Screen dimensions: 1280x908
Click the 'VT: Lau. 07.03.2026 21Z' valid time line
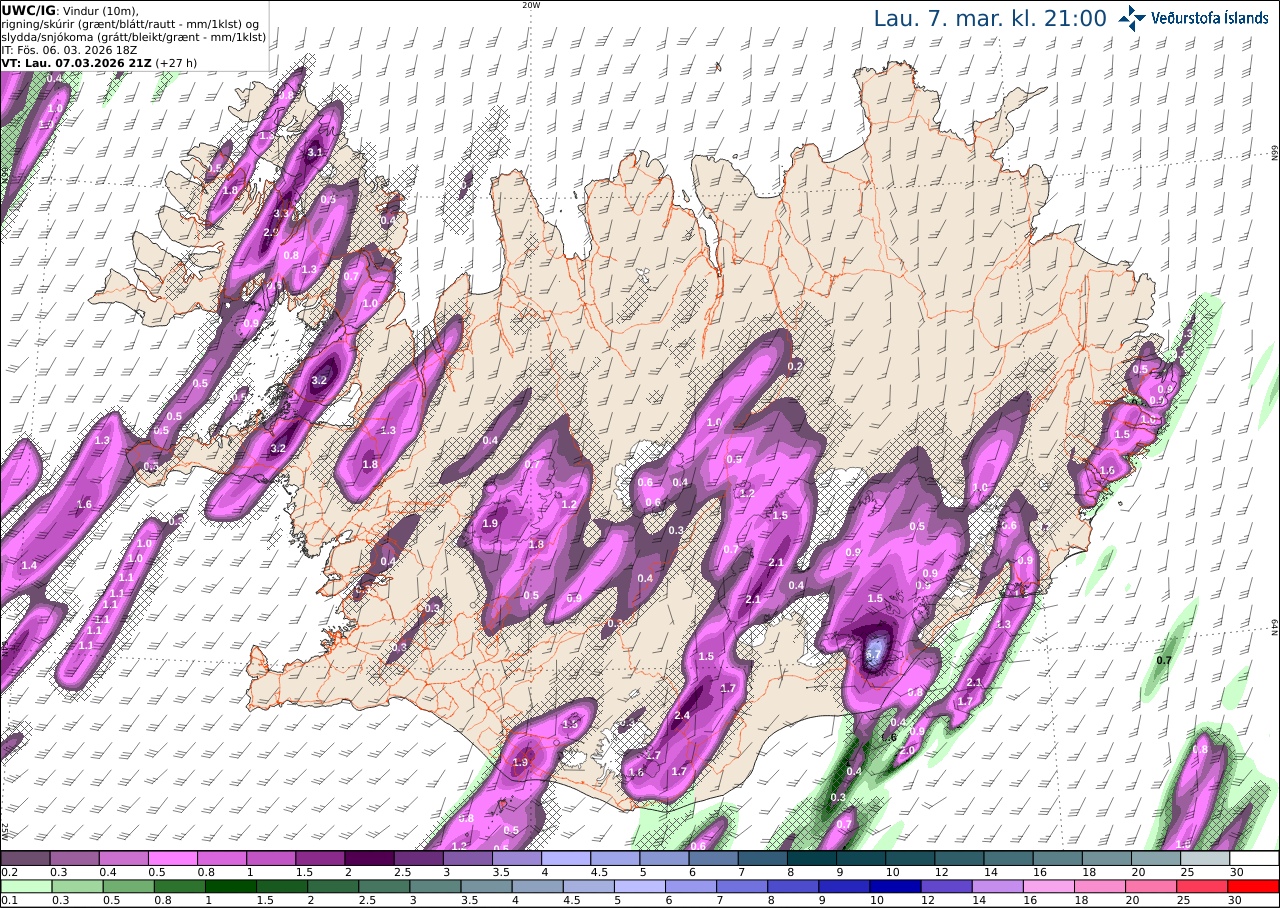pos(76,62)
